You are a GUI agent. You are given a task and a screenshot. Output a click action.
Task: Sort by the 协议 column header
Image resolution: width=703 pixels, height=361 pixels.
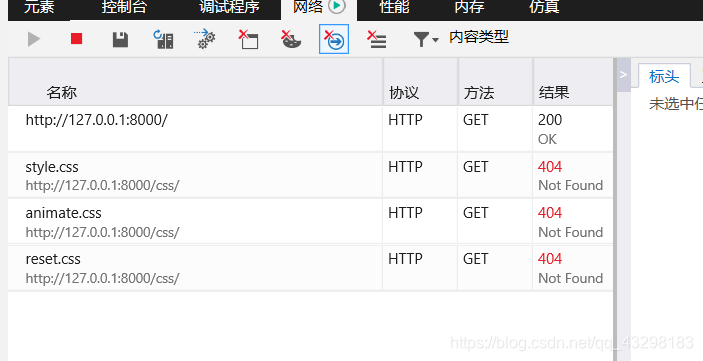coord(421,82)
